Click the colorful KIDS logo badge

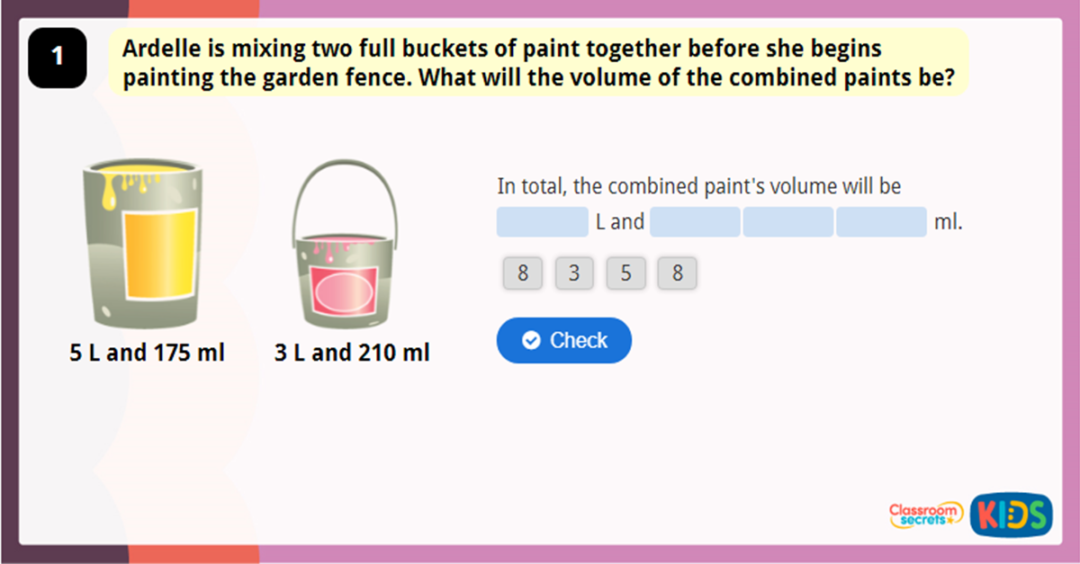(x=1011, y=514)
